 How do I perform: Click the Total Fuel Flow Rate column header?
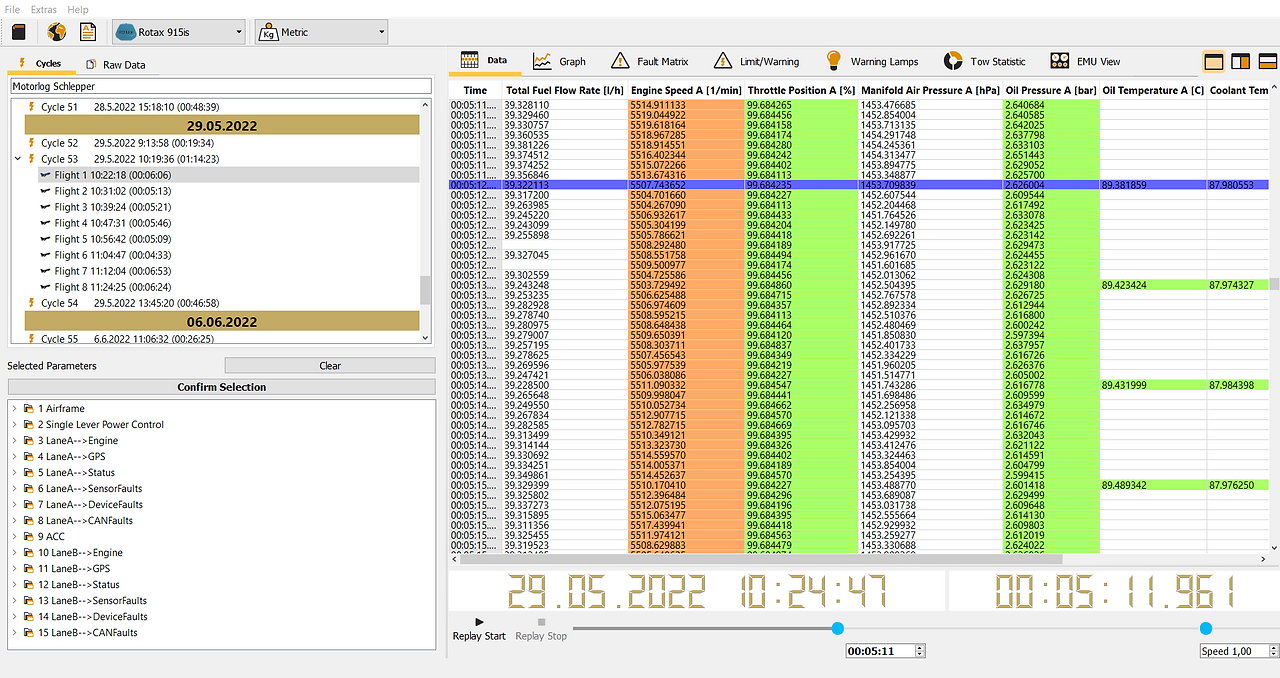[564, 90]
